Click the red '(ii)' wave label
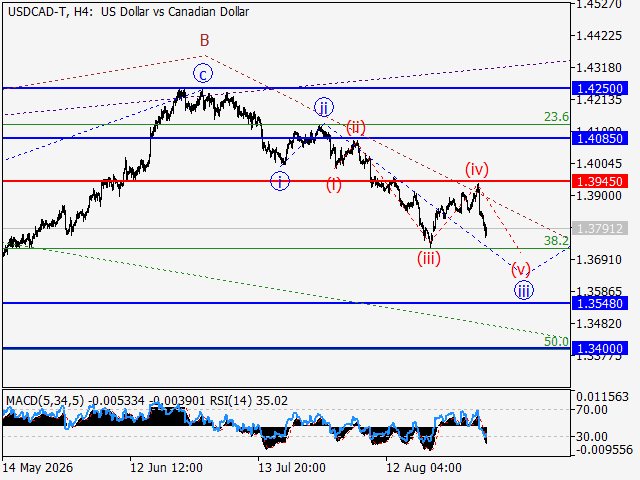The image size is (640, 480). point(356,127)
